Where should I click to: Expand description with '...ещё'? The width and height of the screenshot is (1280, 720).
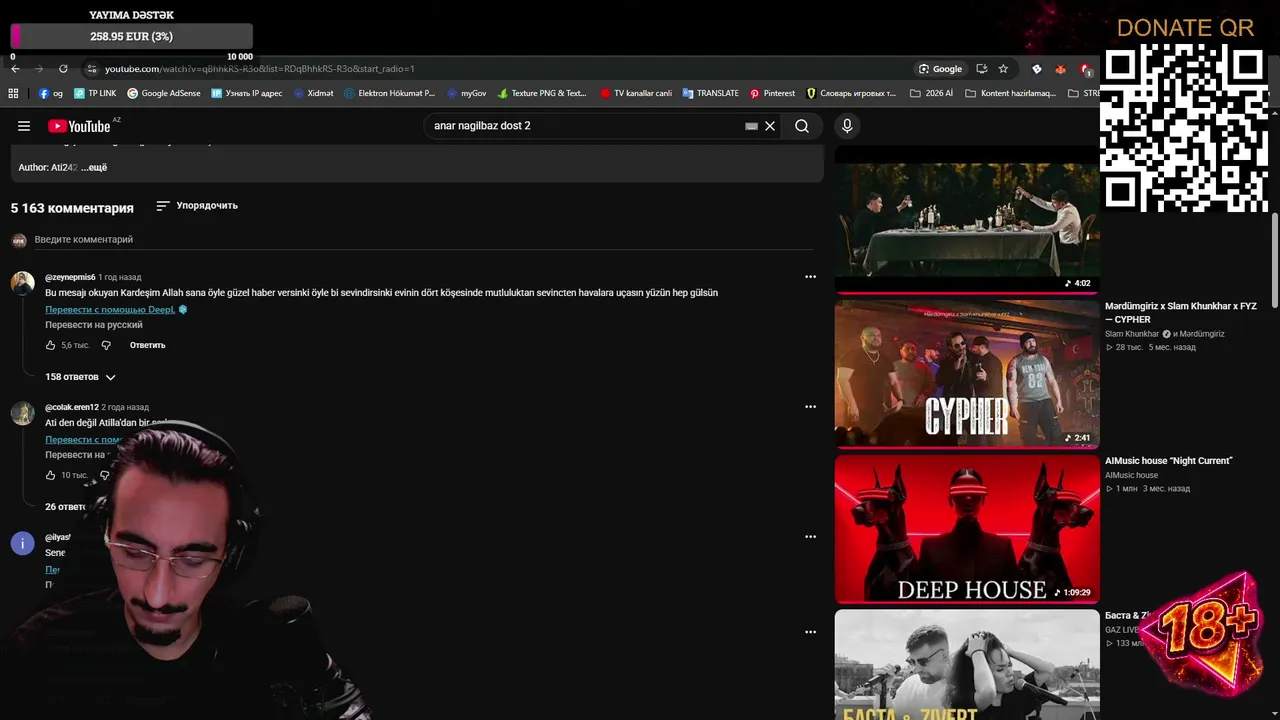click(94, 167)
